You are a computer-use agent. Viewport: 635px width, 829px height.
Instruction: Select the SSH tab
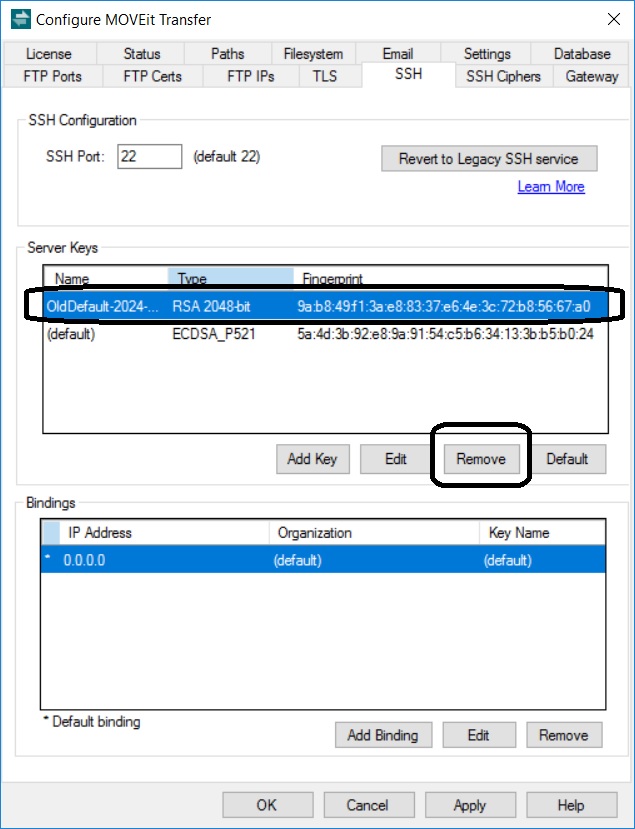click(x=408, y=74)
